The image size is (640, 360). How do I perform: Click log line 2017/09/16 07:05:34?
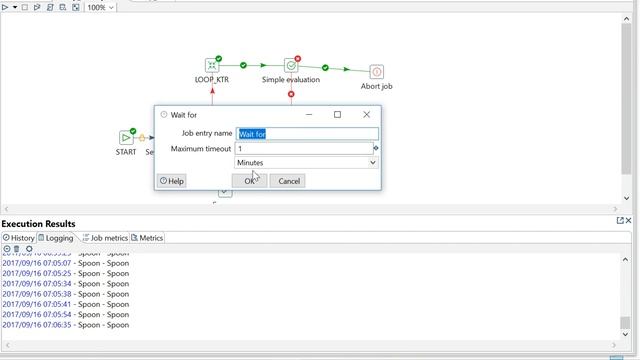coord(66,284)
